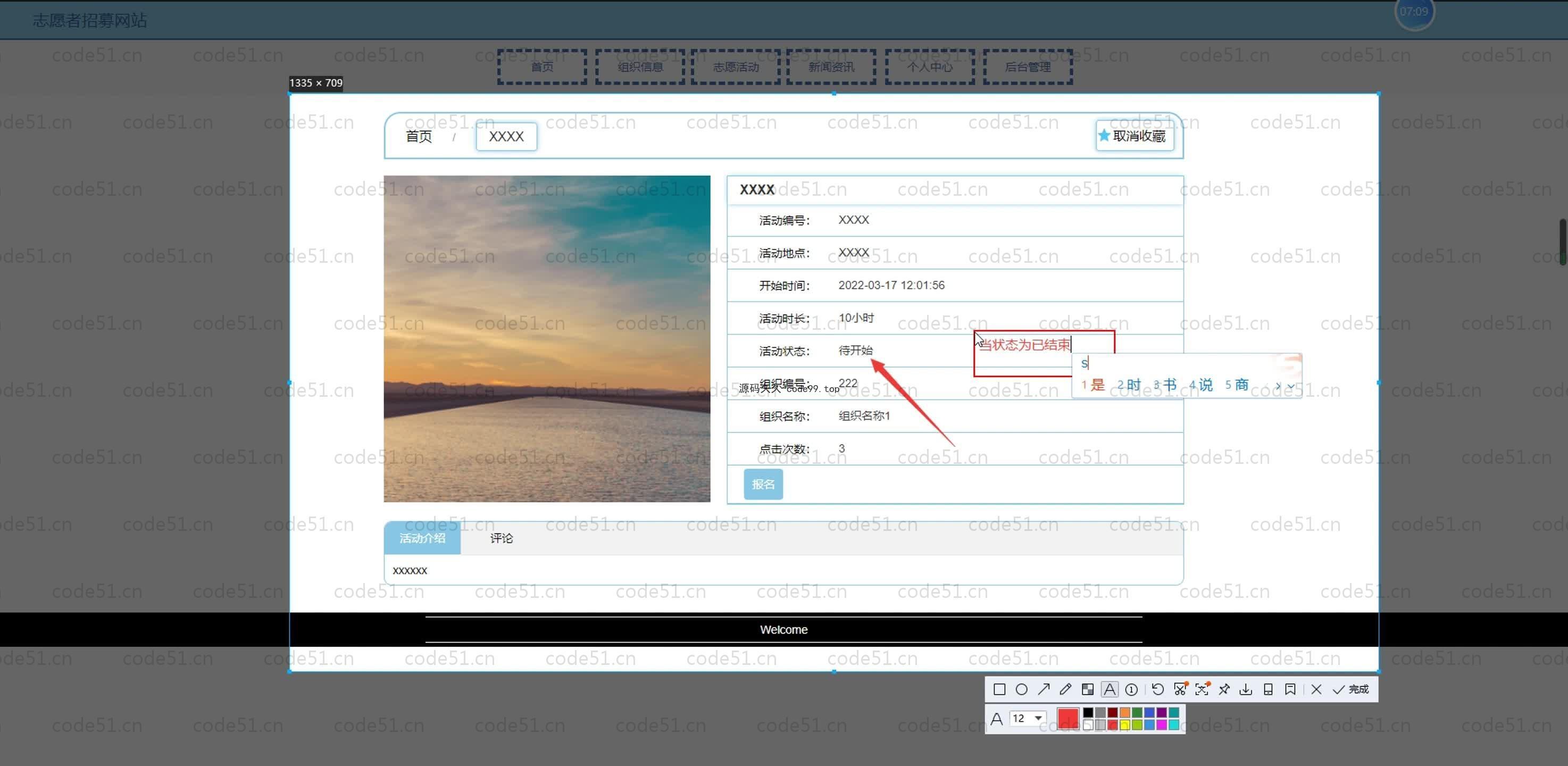Click the sunset activity image
1568x766 pixels.
[x=547, y=339]
